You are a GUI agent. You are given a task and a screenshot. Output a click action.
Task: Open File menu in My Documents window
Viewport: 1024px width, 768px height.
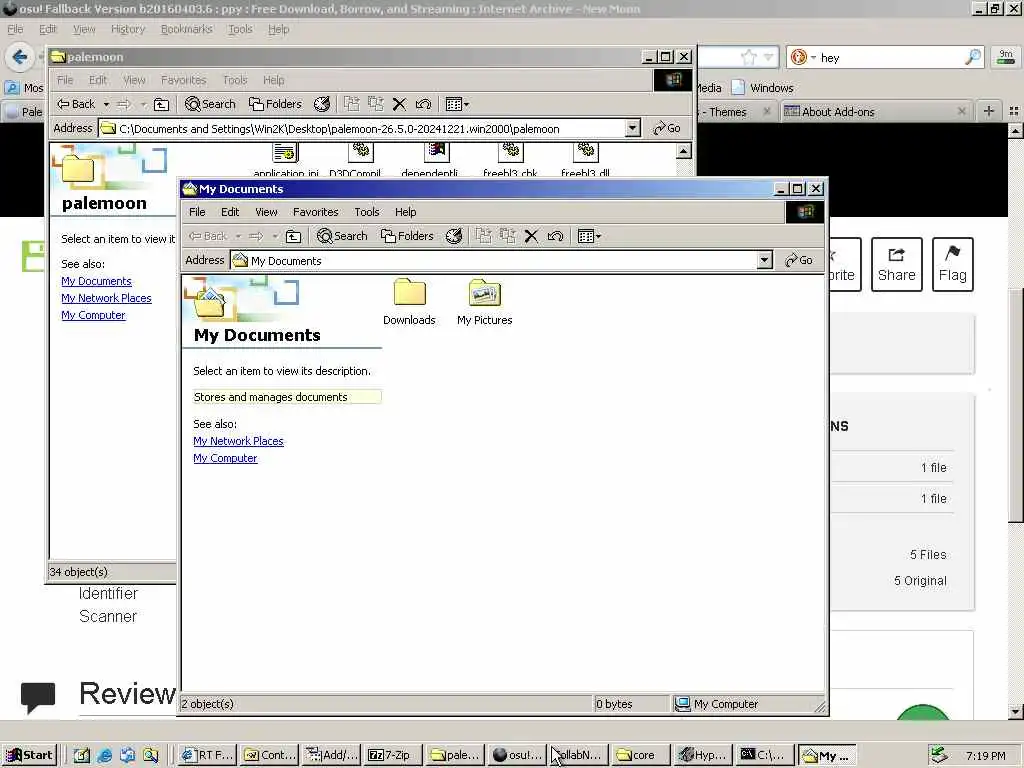pyautogui.click(x=197, y=212)
